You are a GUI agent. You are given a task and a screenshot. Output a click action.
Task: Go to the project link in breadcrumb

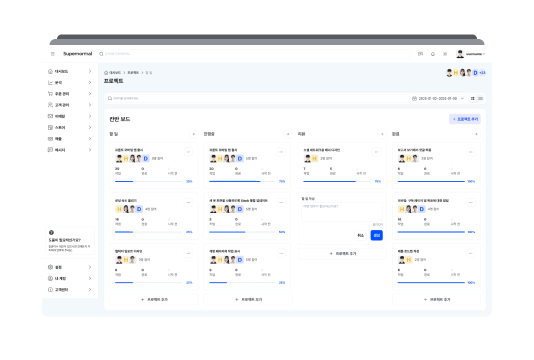[133, 73]
